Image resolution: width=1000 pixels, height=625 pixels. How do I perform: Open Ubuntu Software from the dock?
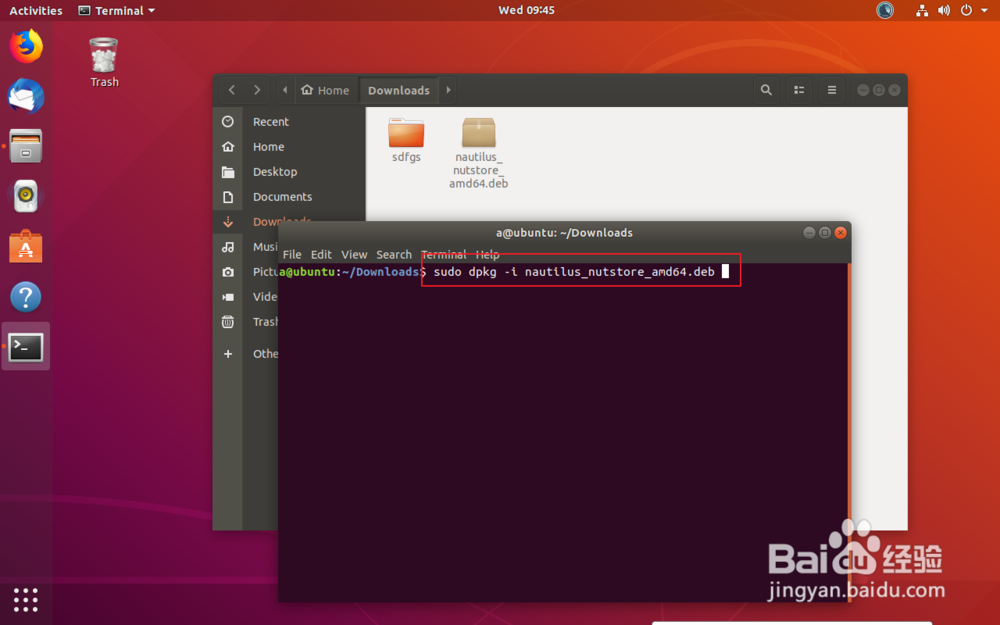[25, 245]
